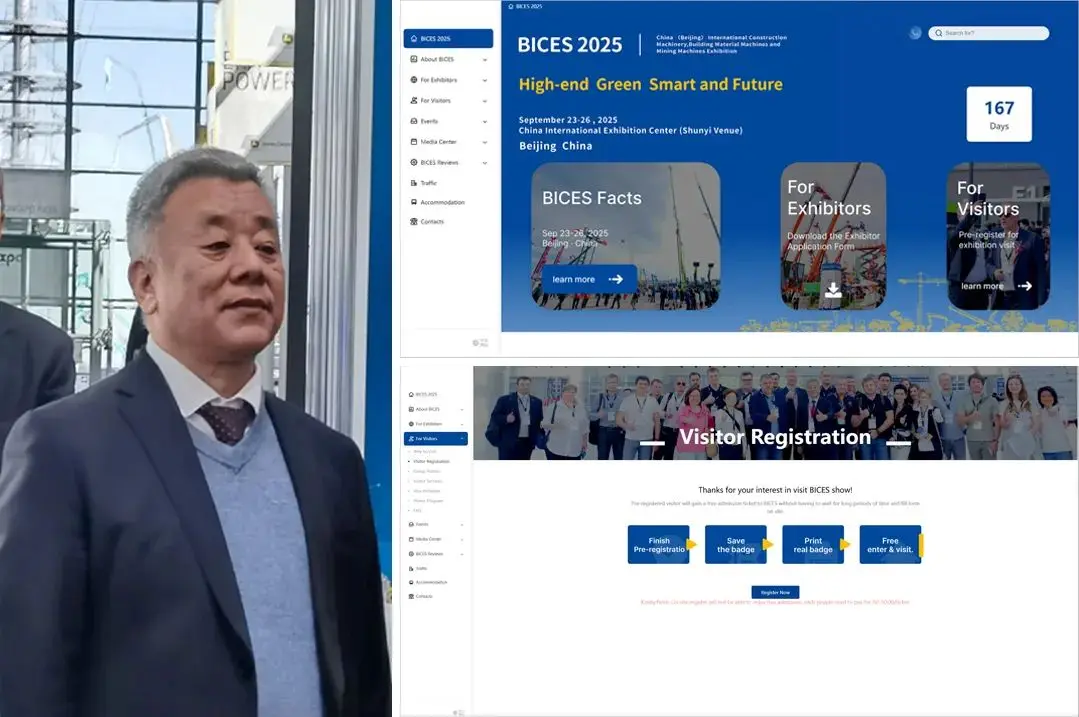Expand the Media Center chevron in top sidebar
This screenshot has height=717, width=1079.
[x=485, y=142]
